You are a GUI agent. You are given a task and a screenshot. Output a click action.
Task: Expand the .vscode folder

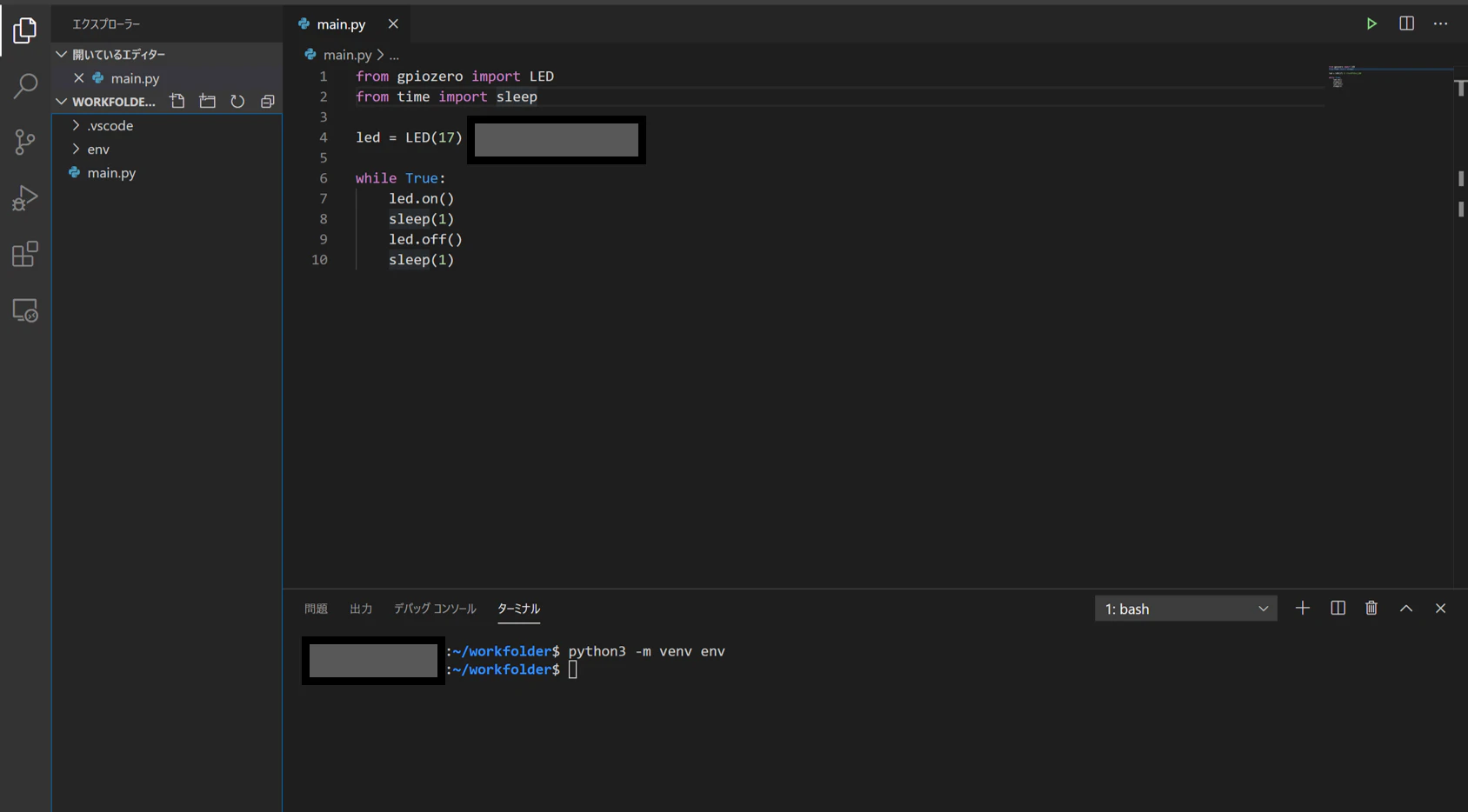(x=167, y=125)
